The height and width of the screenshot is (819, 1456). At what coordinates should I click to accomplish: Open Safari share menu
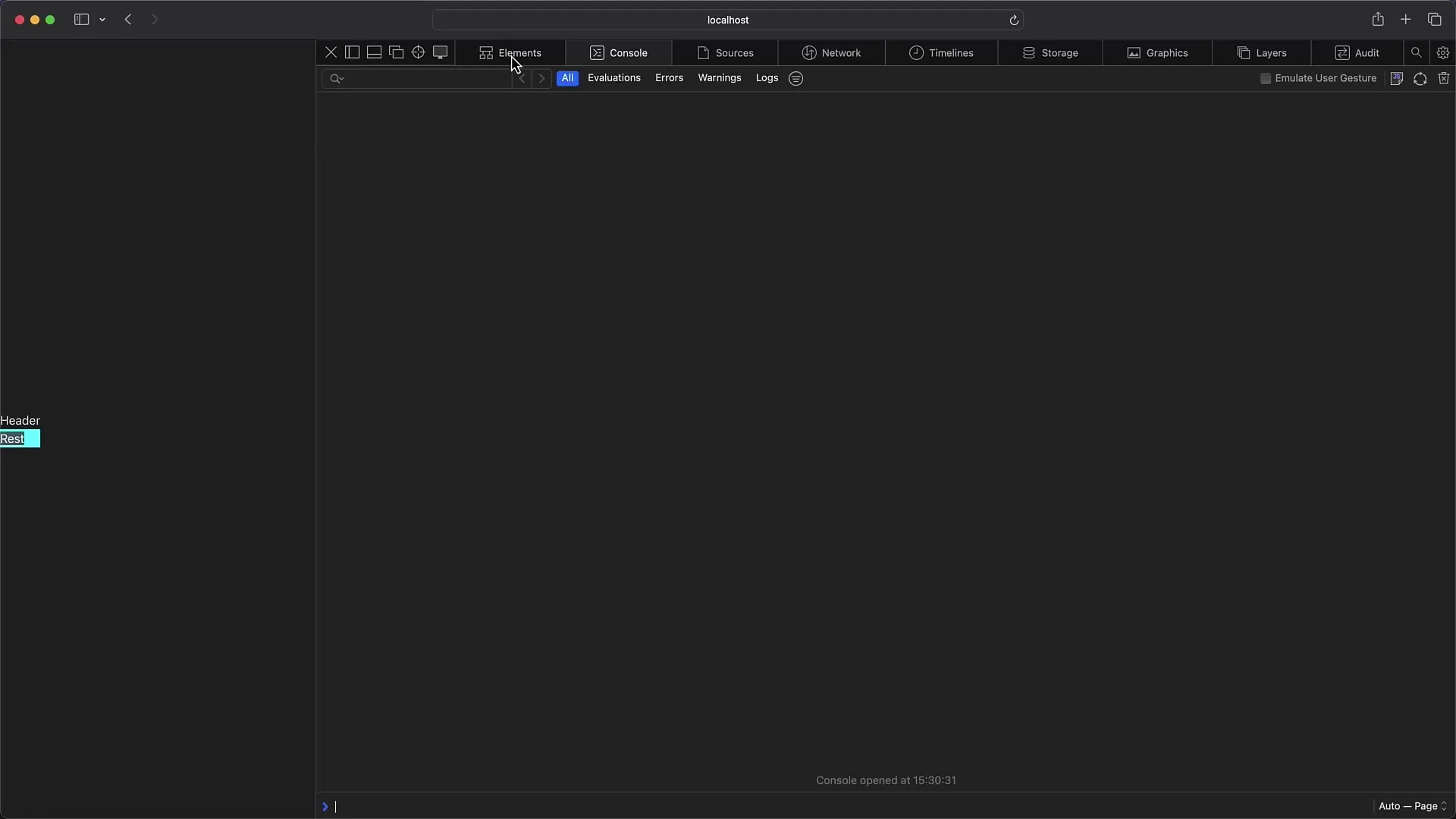[1378, 19]
